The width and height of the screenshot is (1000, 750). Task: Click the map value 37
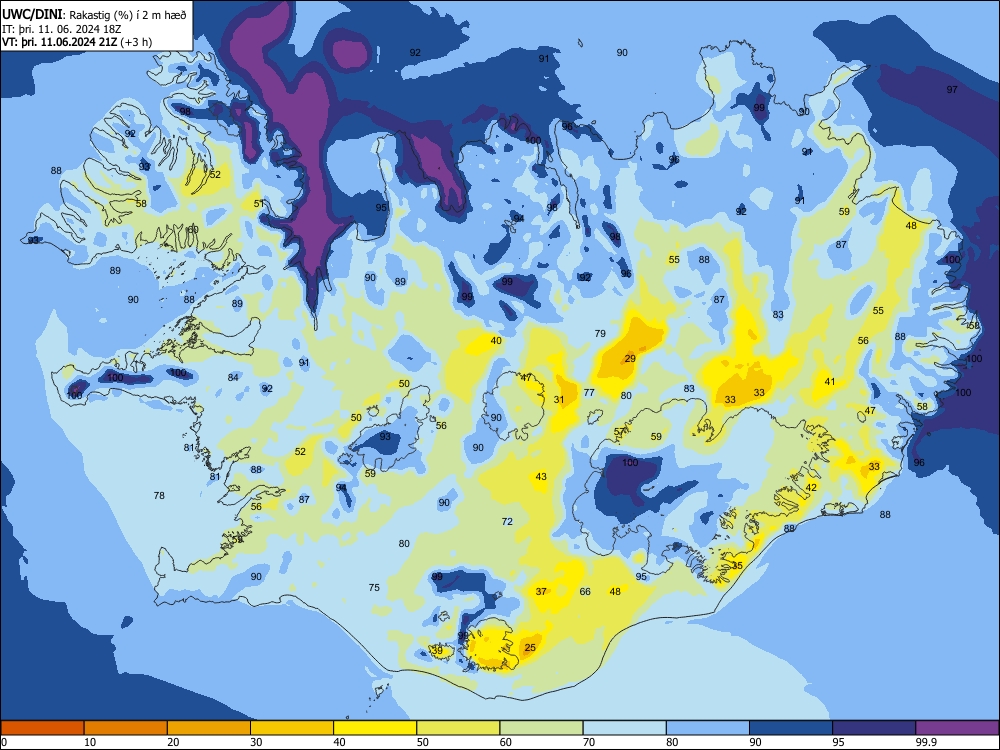coord(541,591)
